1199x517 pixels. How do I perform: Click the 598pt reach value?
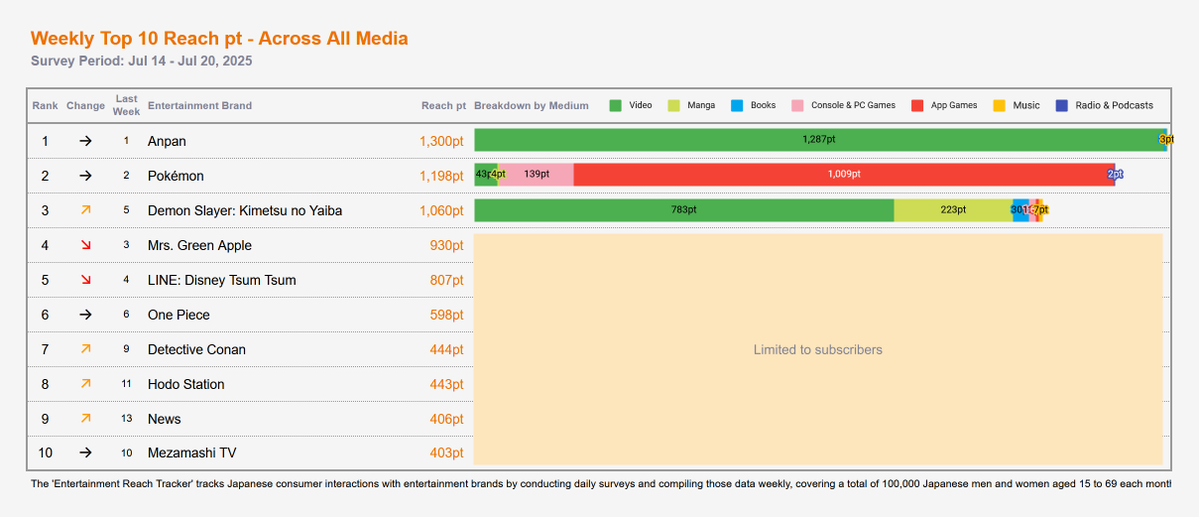447,314
